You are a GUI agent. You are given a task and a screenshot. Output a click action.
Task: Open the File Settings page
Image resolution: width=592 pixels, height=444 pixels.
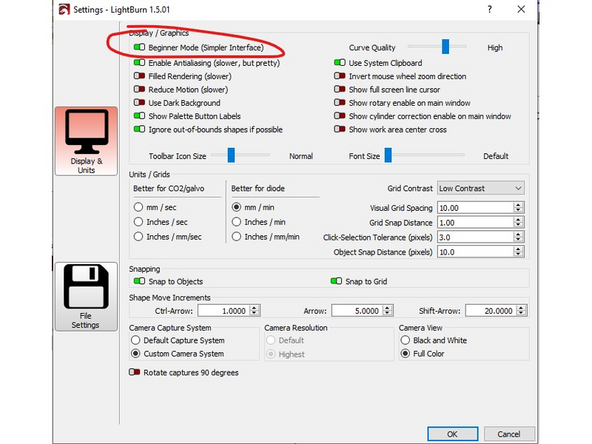coord(86,296)
